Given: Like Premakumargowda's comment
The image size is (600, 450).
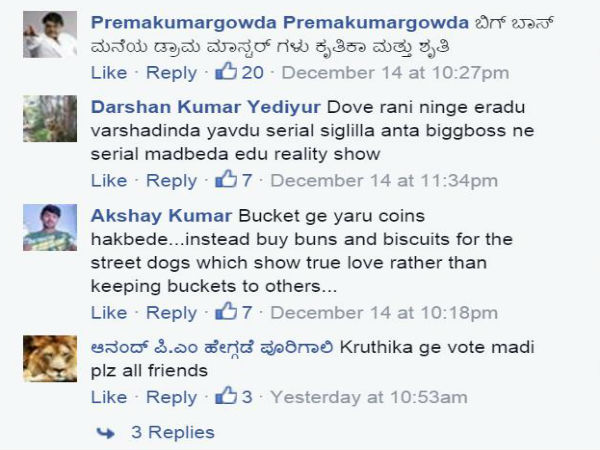Looking at the screenshot, I should (109, 73).
